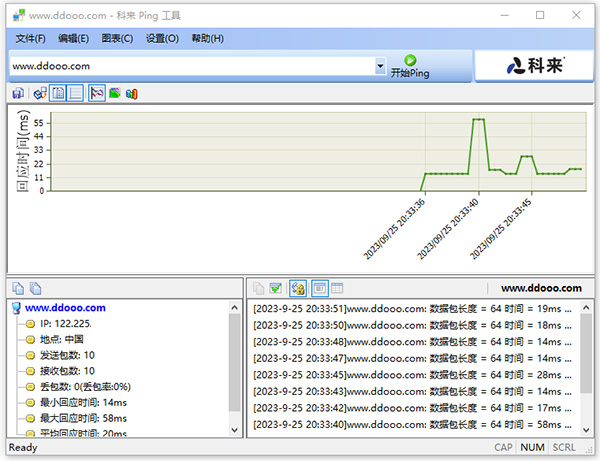Select the IP: 122.225. tree row
Image resolution: width=600 pixels, height=461 pixels.
point(66,324)
